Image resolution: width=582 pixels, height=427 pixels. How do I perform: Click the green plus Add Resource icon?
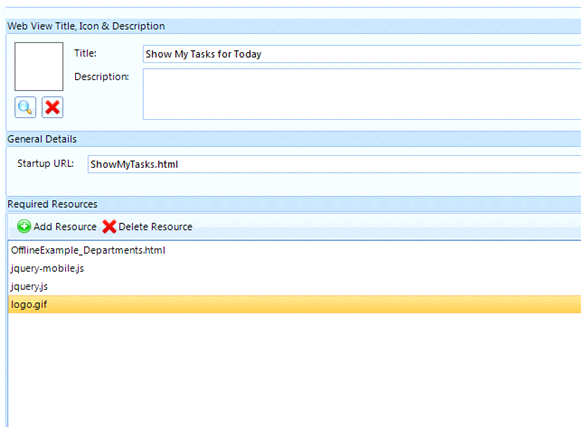point(24,226)
